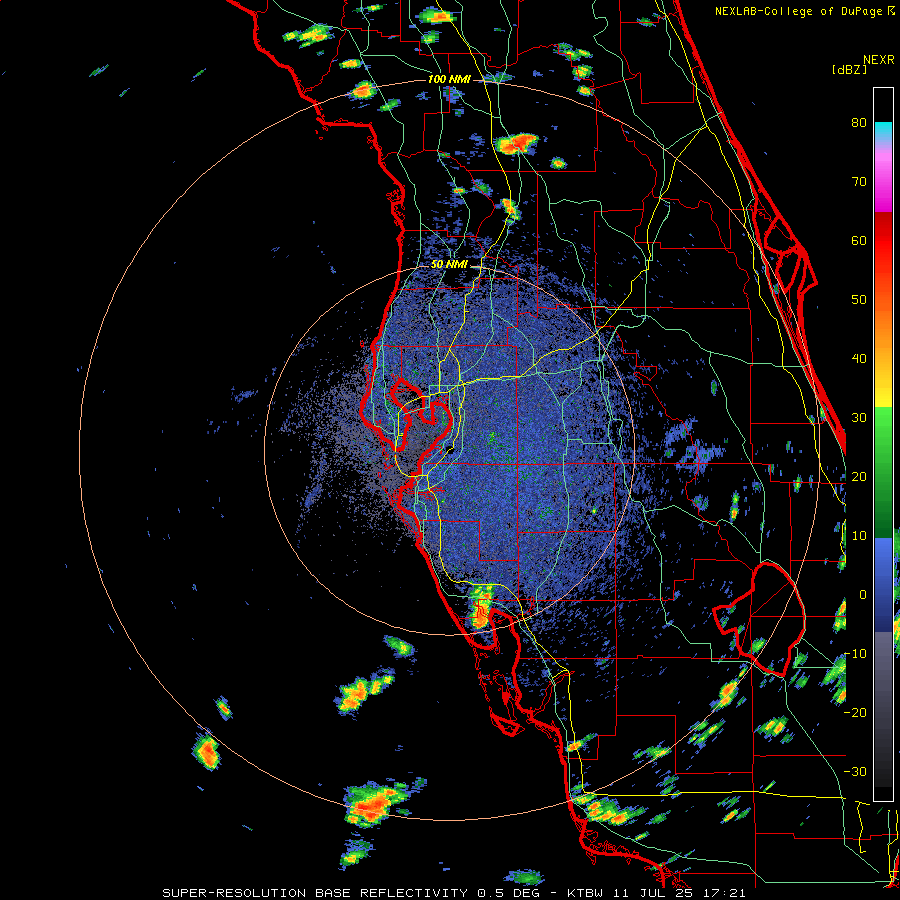This screenshot has height=900, width=900.
Task: Click the -10 value on the dBZ scale
Action: [855, 654]
